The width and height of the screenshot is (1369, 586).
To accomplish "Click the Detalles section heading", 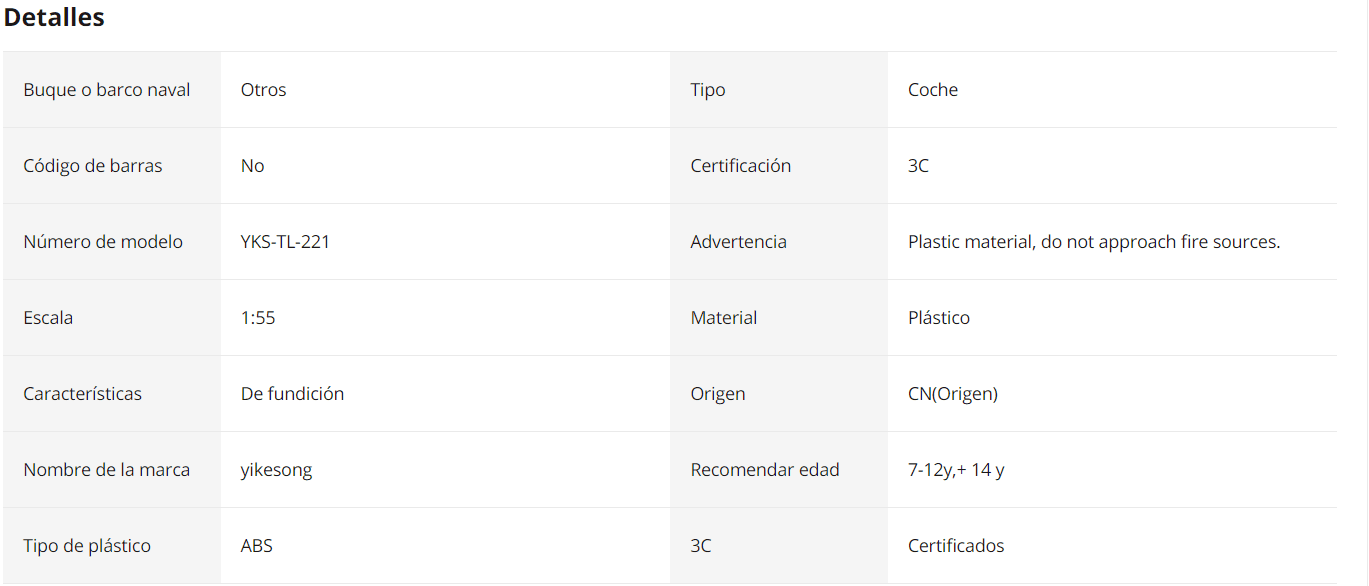I will (54, 18).
